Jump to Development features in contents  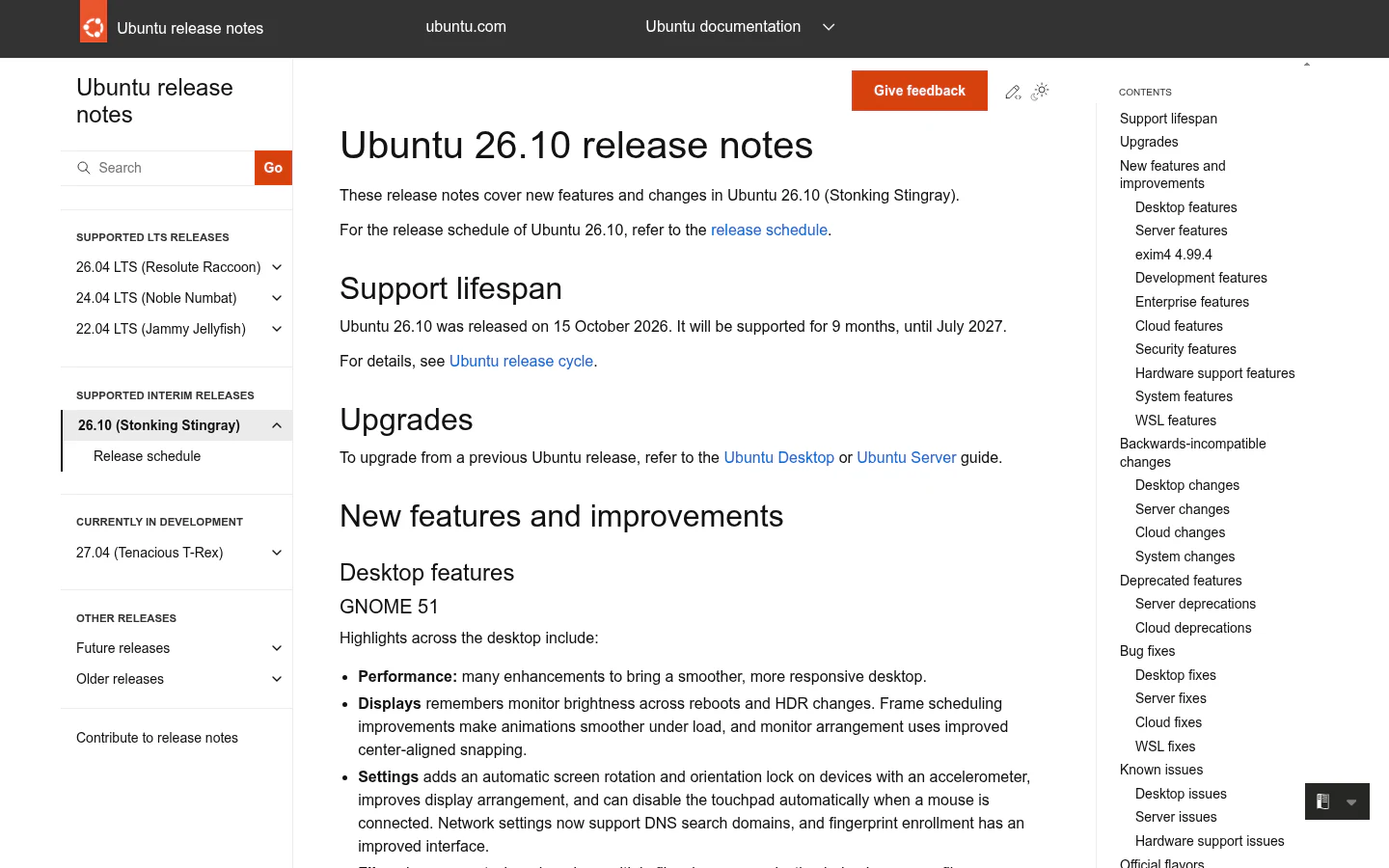click(x=1201, y=278)
